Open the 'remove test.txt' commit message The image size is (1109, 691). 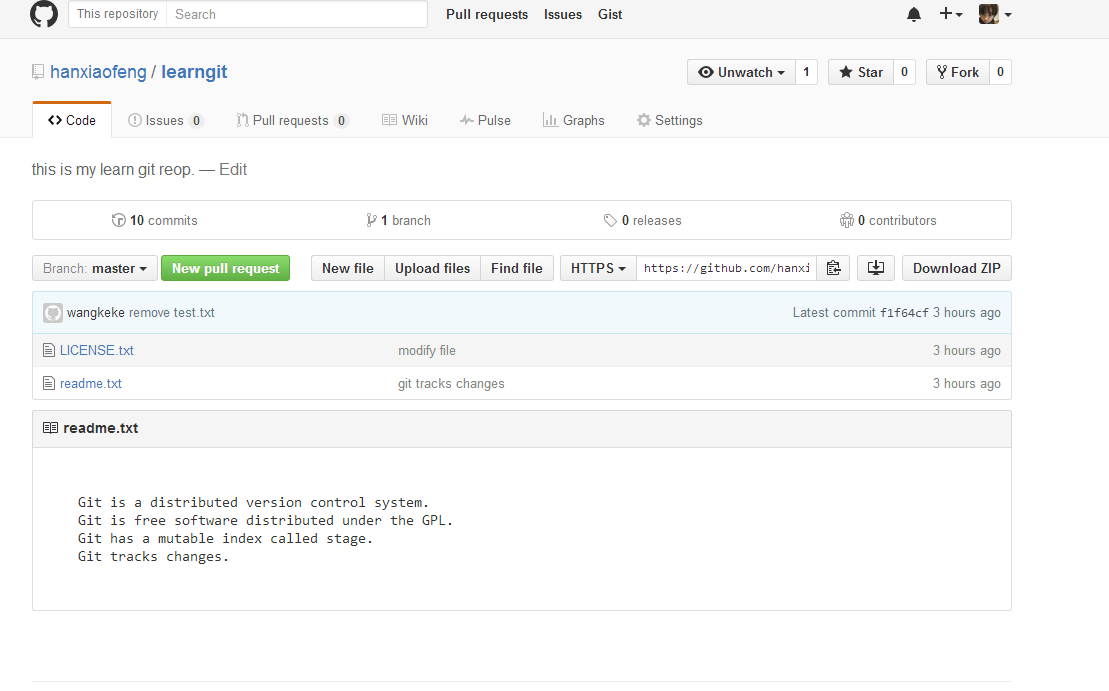[172, 313]
